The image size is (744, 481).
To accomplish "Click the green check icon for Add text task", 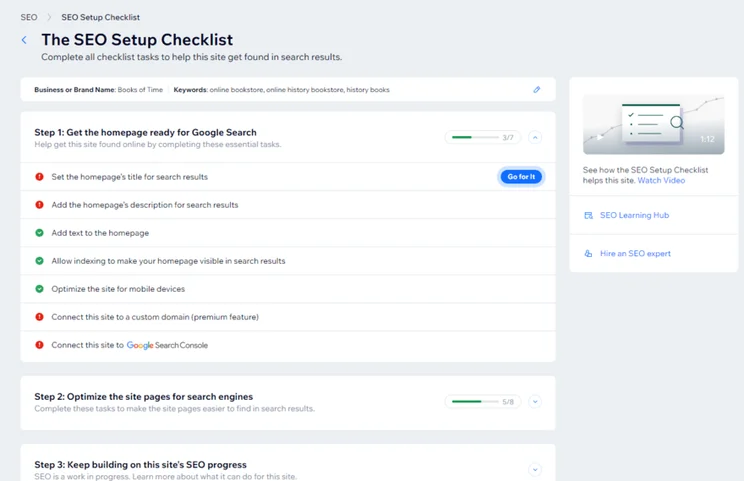I will tap(39, 233).
